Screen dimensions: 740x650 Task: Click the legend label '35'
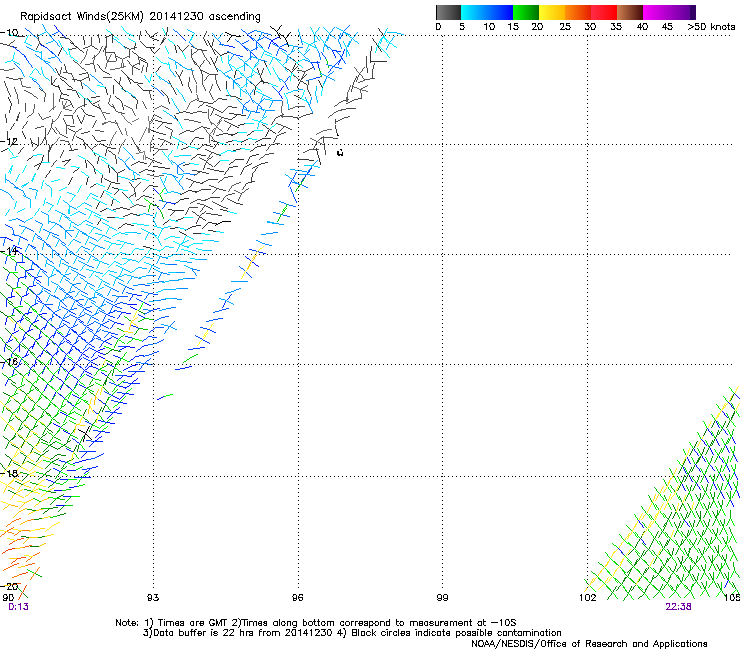coord(616,27)
